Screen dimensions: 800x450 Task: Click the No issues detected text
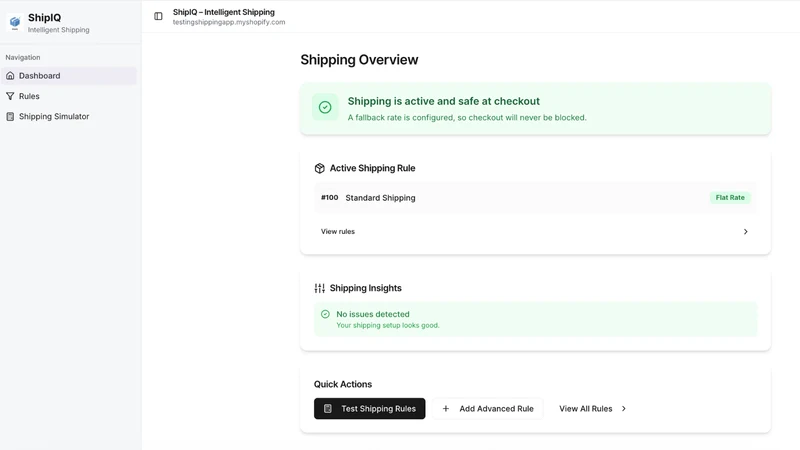tap(373, 314)
